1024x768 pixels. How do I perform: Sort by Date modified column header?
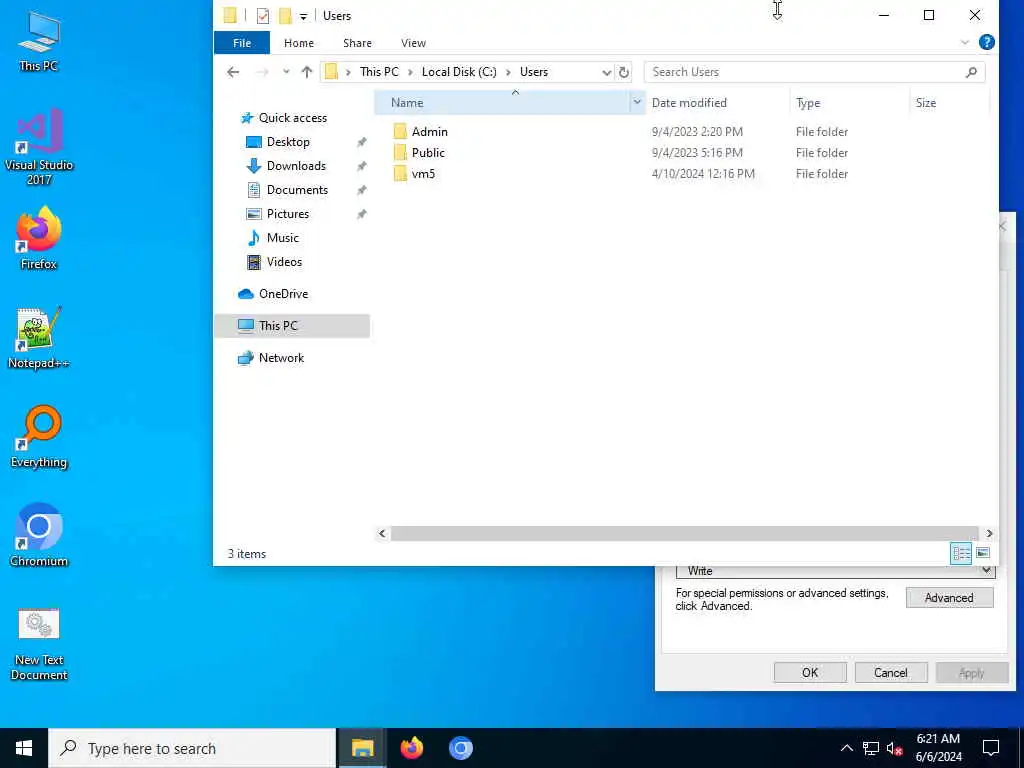[717, 103]
